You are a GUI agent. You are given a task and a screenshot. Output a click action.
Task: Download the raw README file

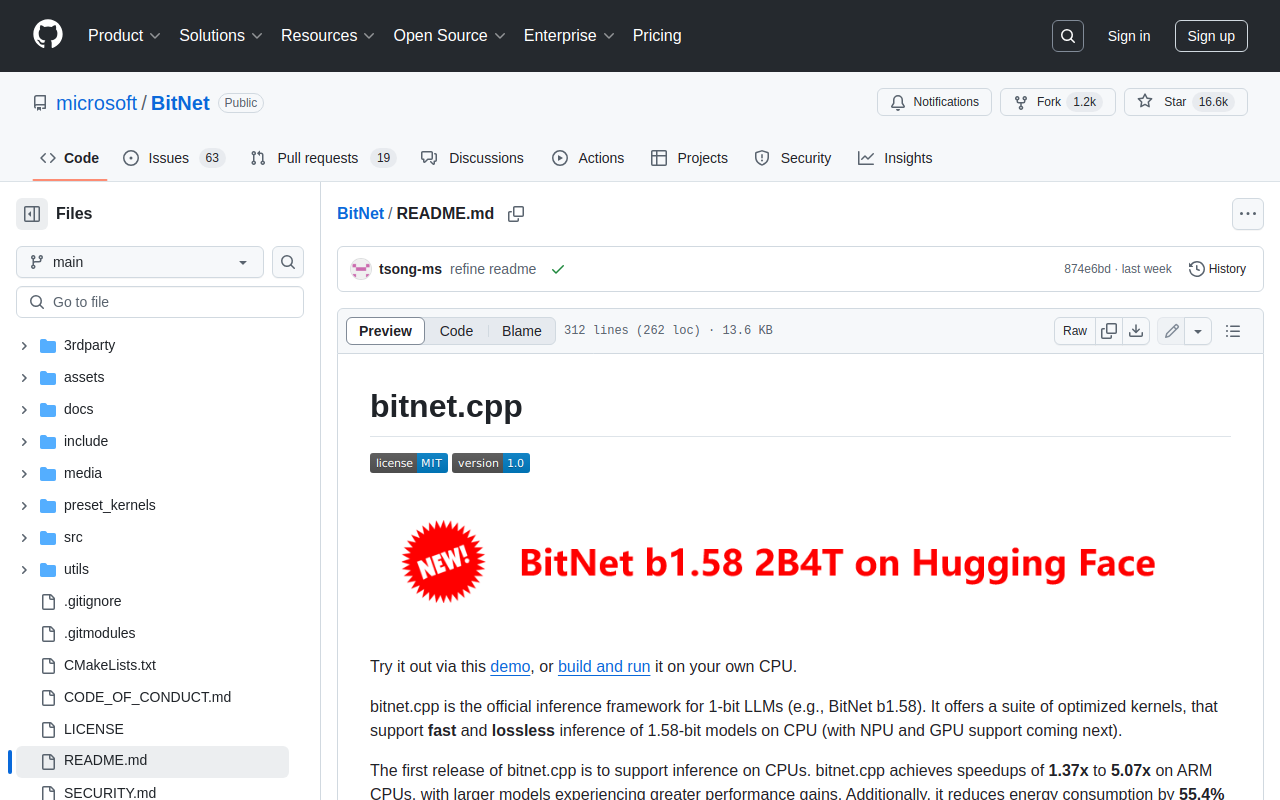coord(1136,331)
